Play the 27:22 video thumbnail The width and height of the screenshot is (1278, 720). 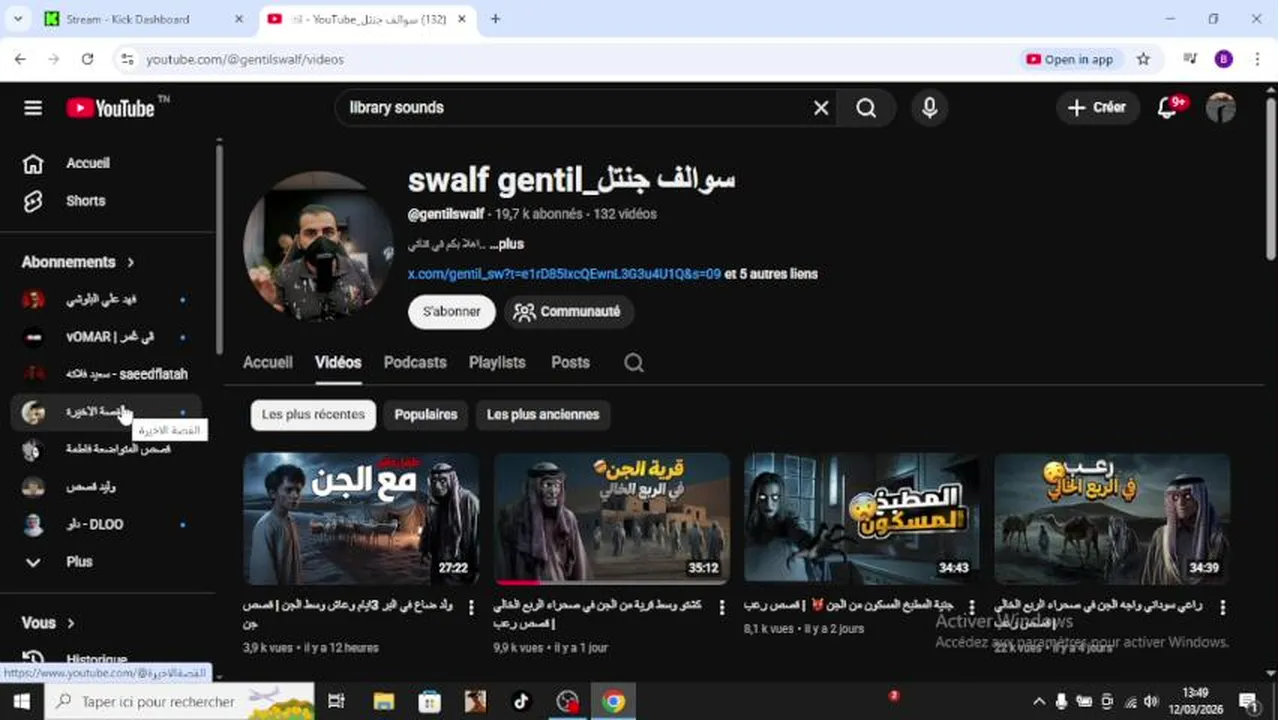point(361,518)
